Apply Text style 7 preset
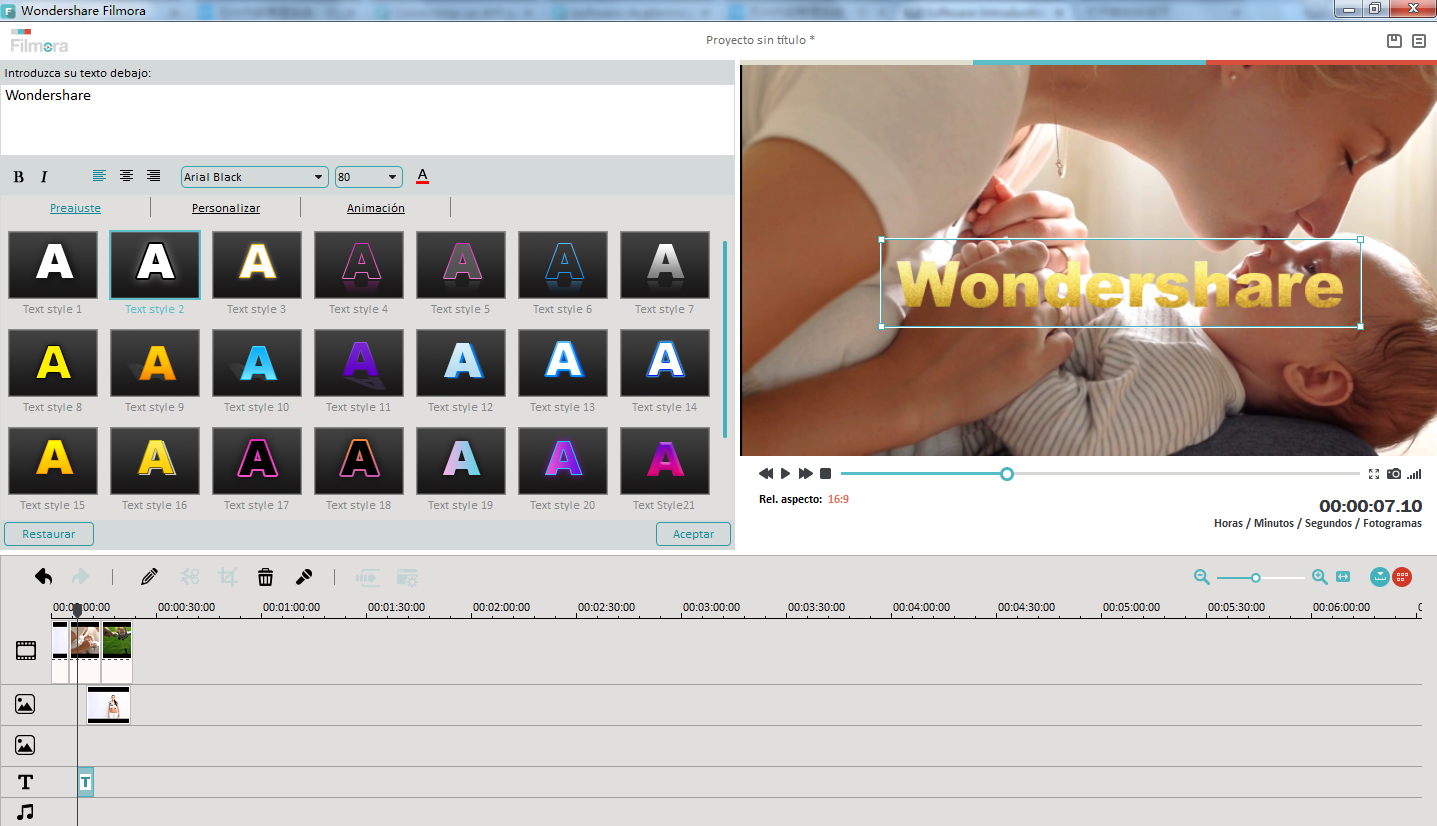The height and width of the screenshot is (826, 1437). [665, 265]
